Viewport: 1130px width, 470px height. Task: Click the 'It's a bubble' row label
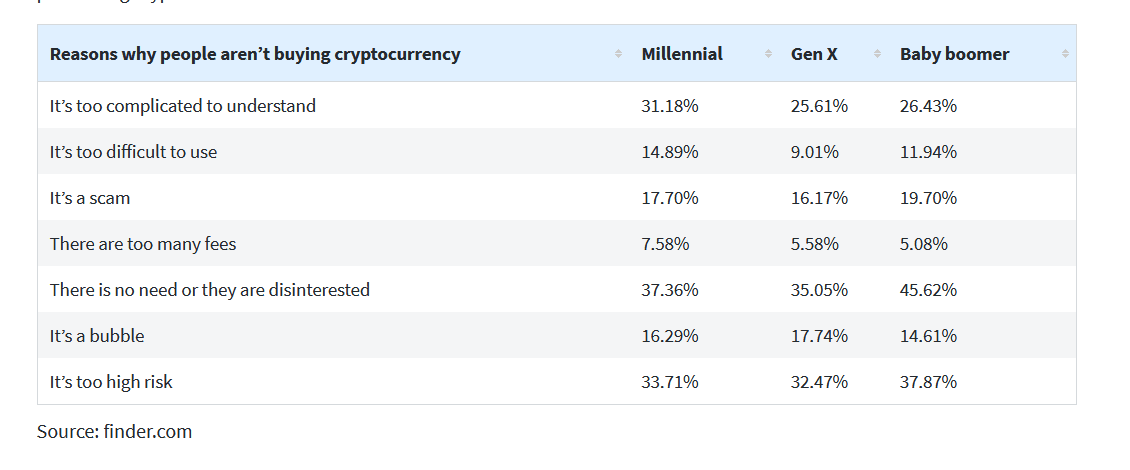click(97, 336)
